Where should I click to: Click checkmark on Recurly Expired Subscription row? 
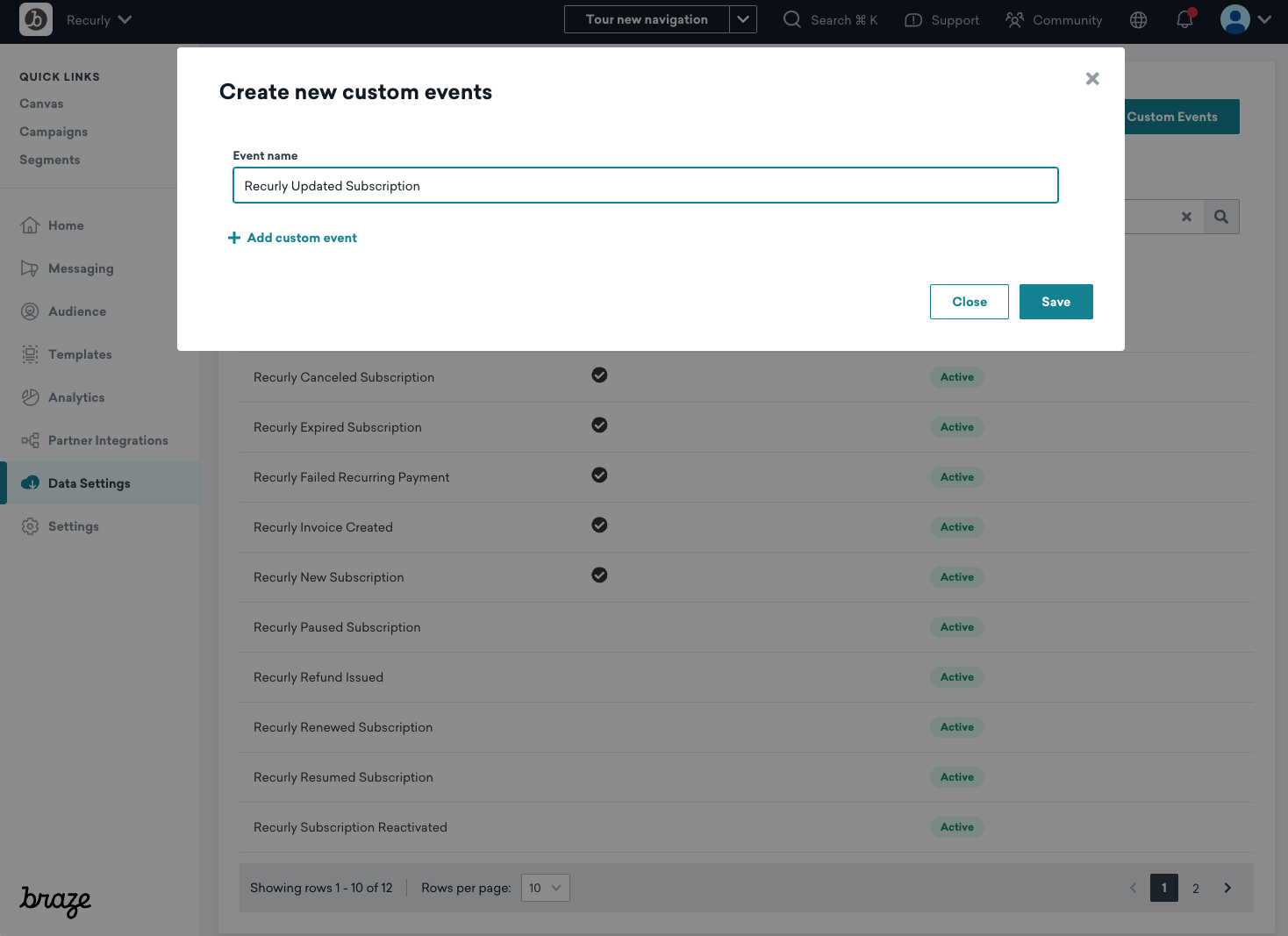pyautogui.click(x=599, y=425)
